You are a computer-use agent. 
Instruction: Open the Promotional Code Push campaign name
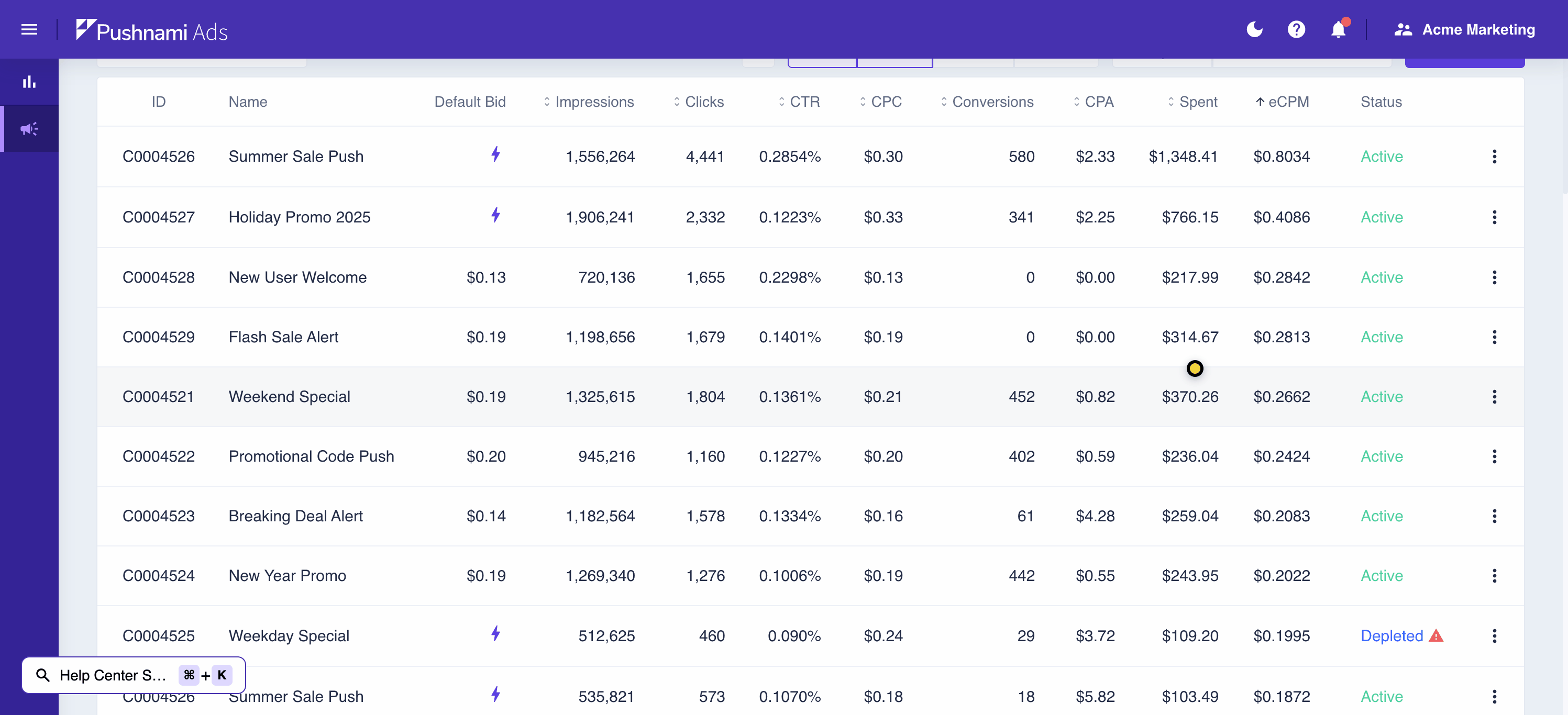tap(311, 456)
